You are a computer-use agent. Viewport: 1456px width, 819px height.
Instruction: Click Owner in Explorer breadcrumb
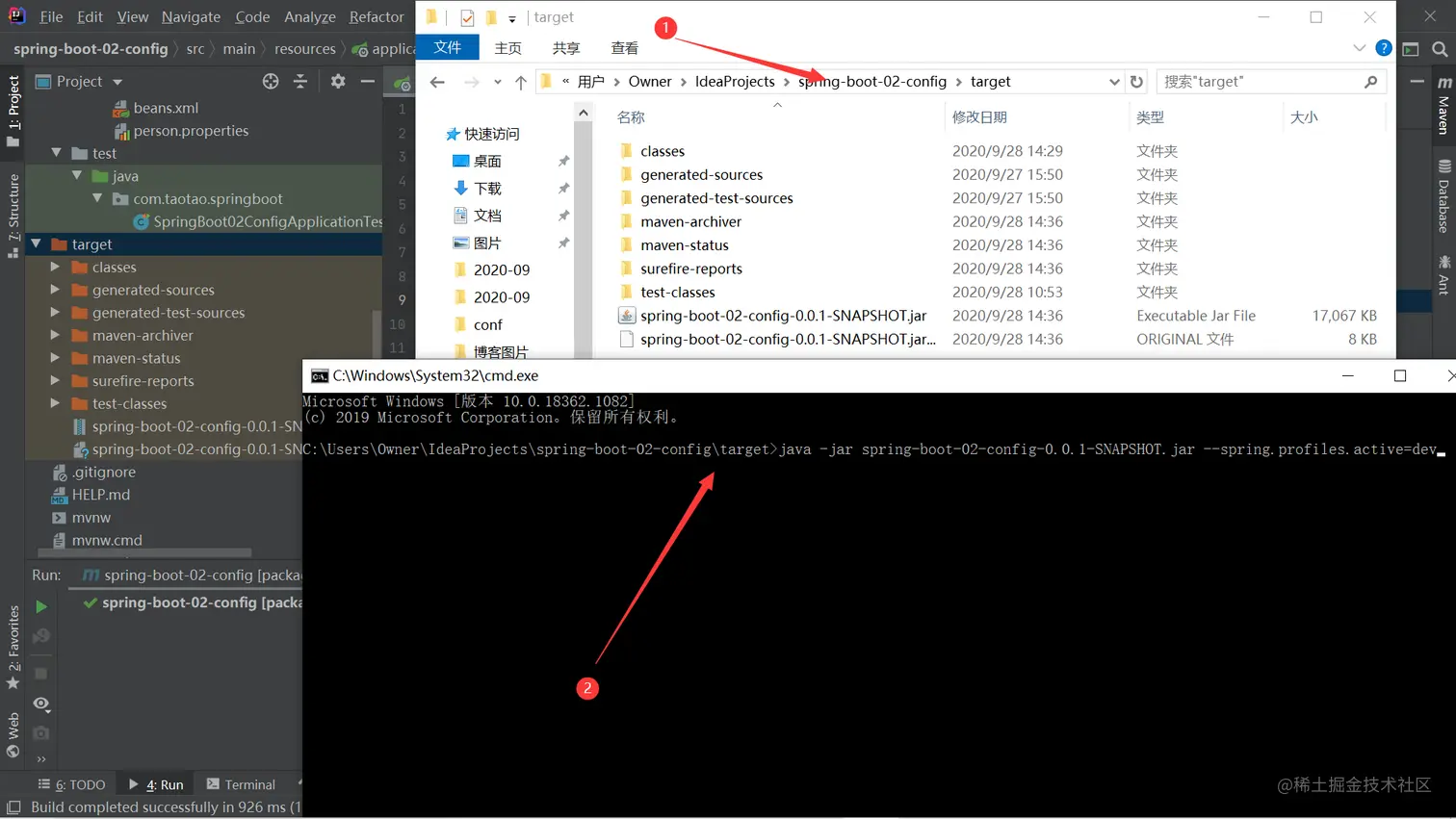[x=650, y=82]
